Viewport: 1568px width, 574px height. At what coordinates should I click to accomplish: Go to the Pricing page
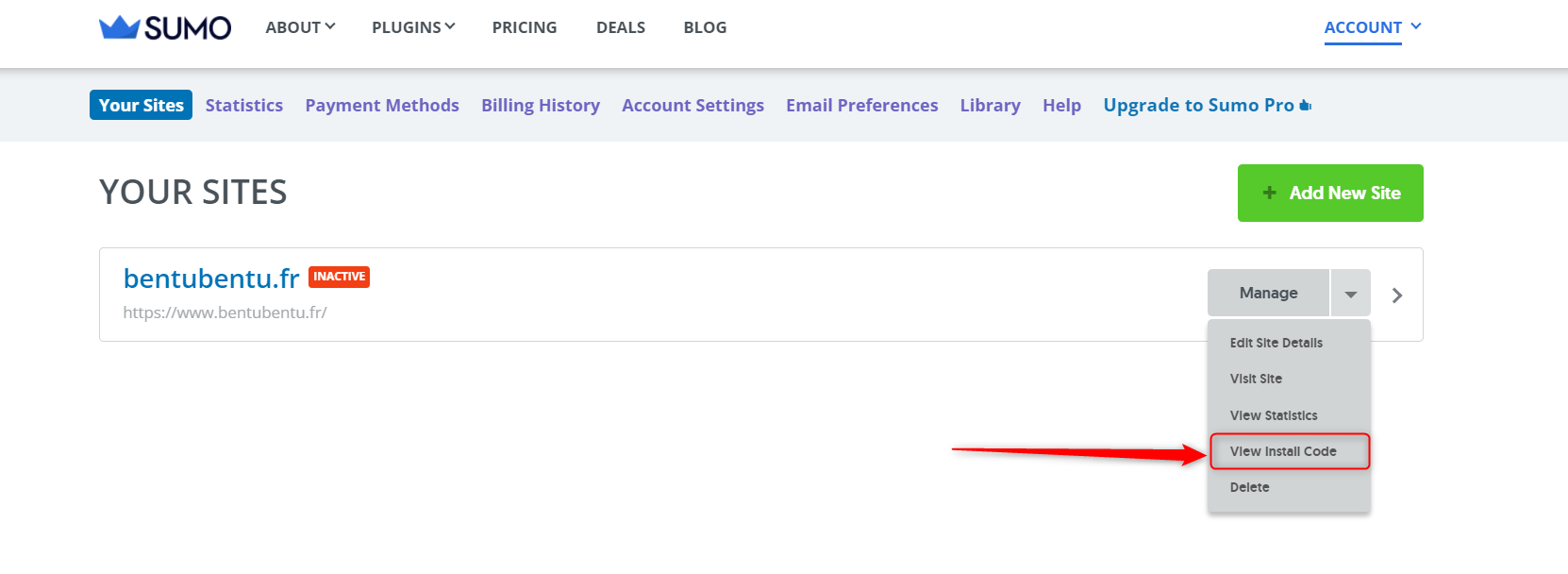[x=525, y=27]
